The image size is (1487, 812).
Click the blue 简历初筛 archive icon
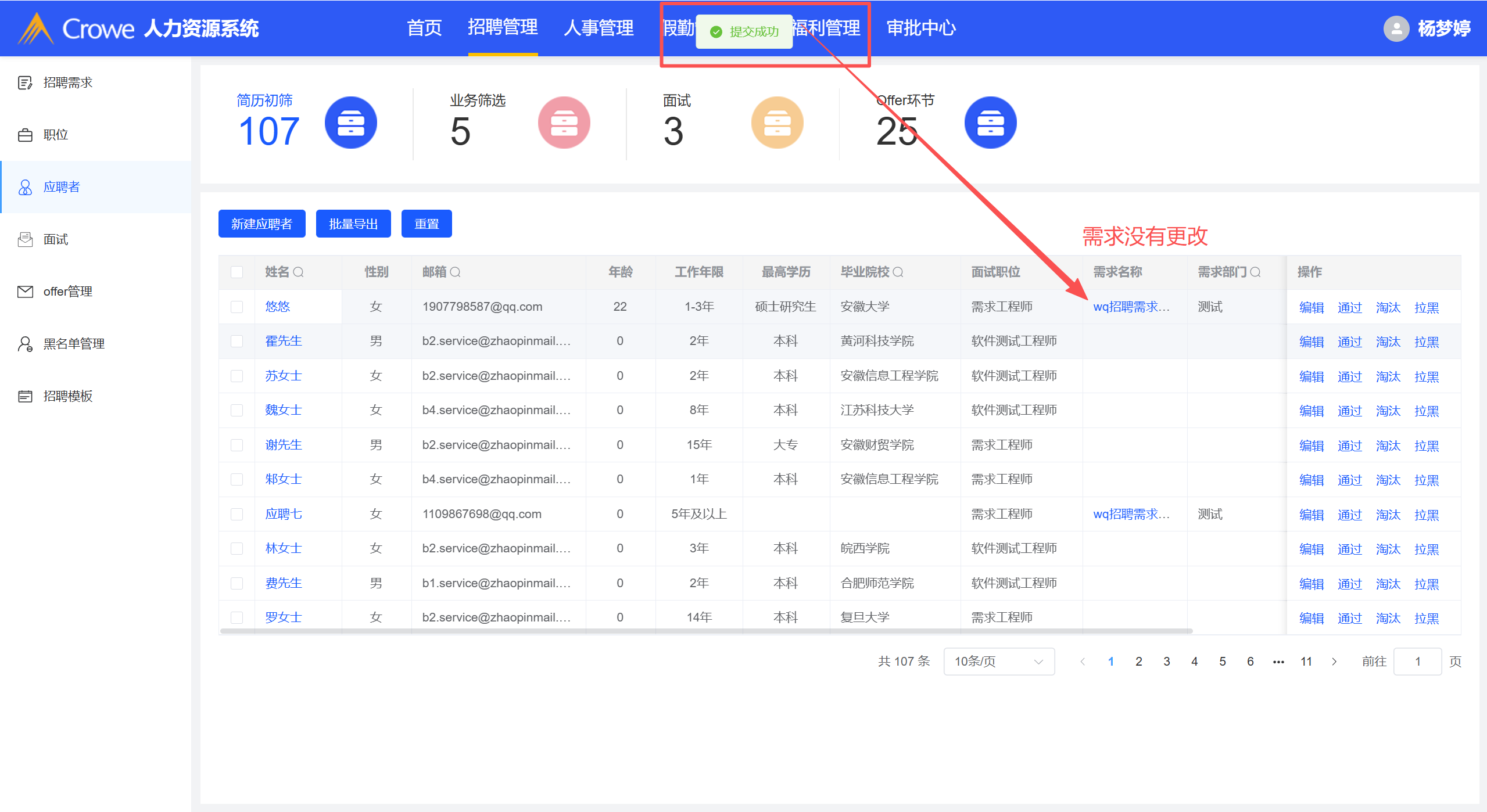pos(350,123)
